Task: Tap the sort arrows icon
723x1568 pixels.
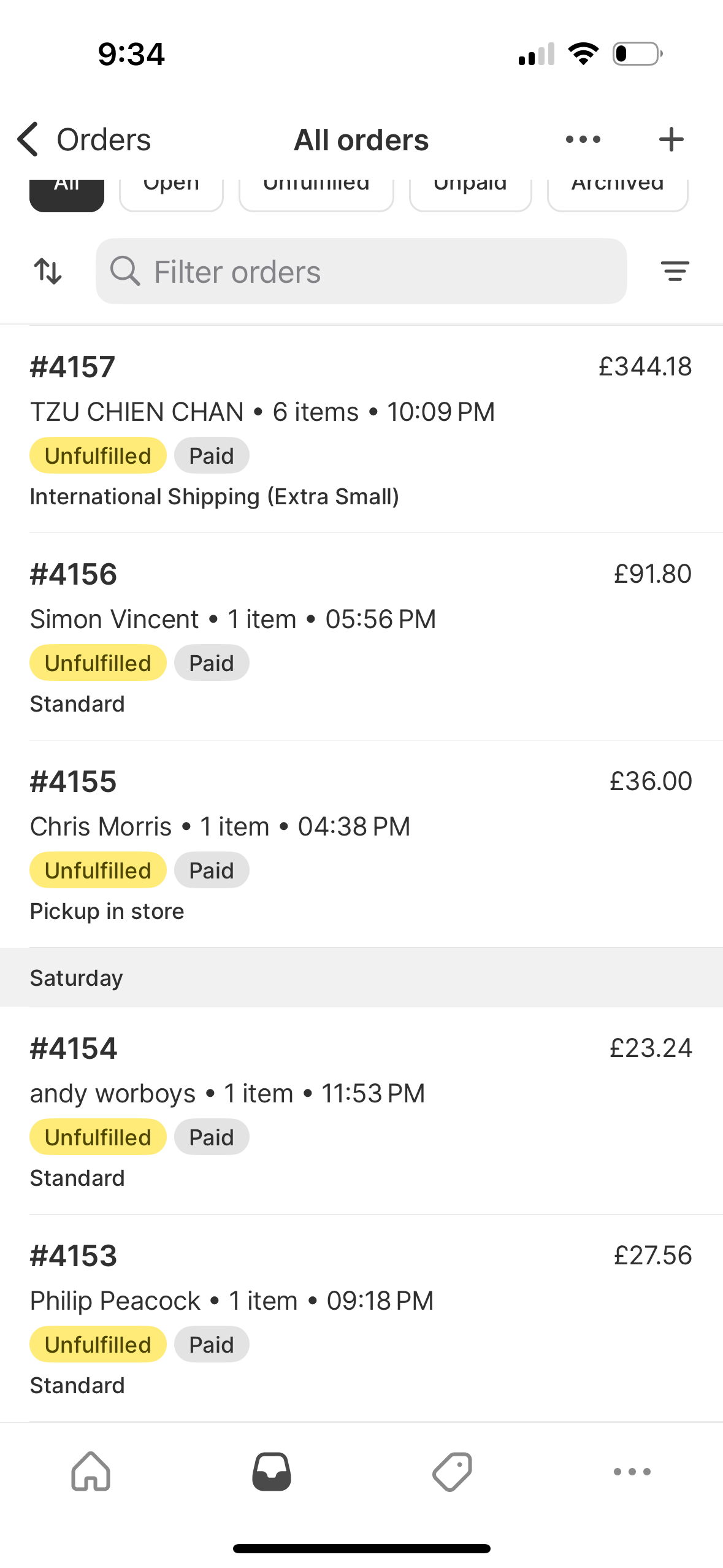Action: 48,271
